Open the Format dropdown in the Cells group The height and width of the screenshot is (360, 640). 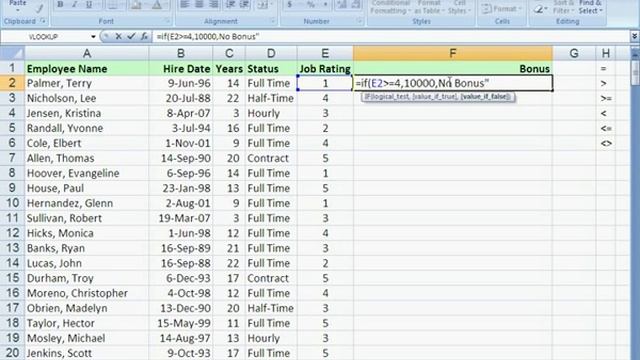[x=502, y=9]
